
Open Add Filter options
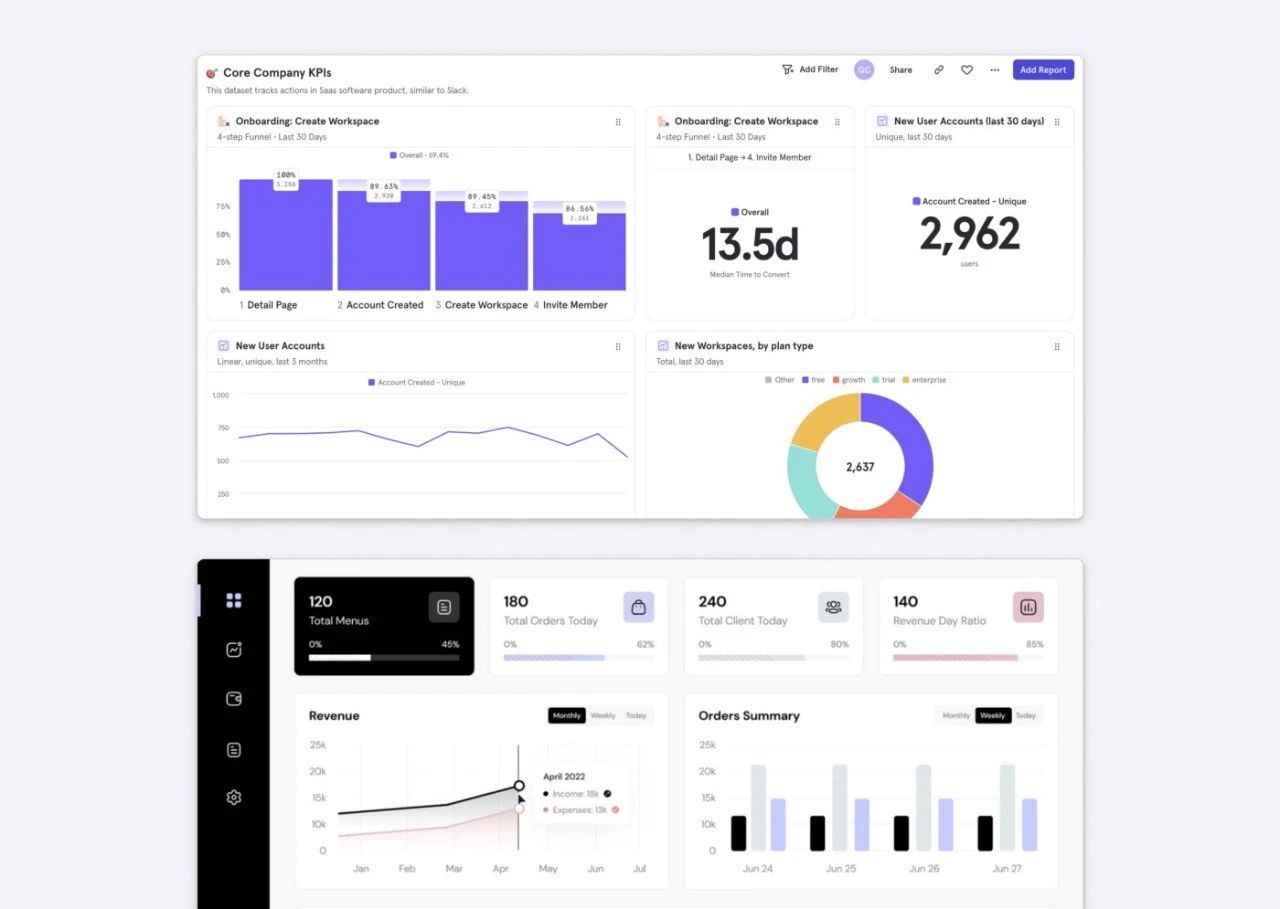click(810, 70)
